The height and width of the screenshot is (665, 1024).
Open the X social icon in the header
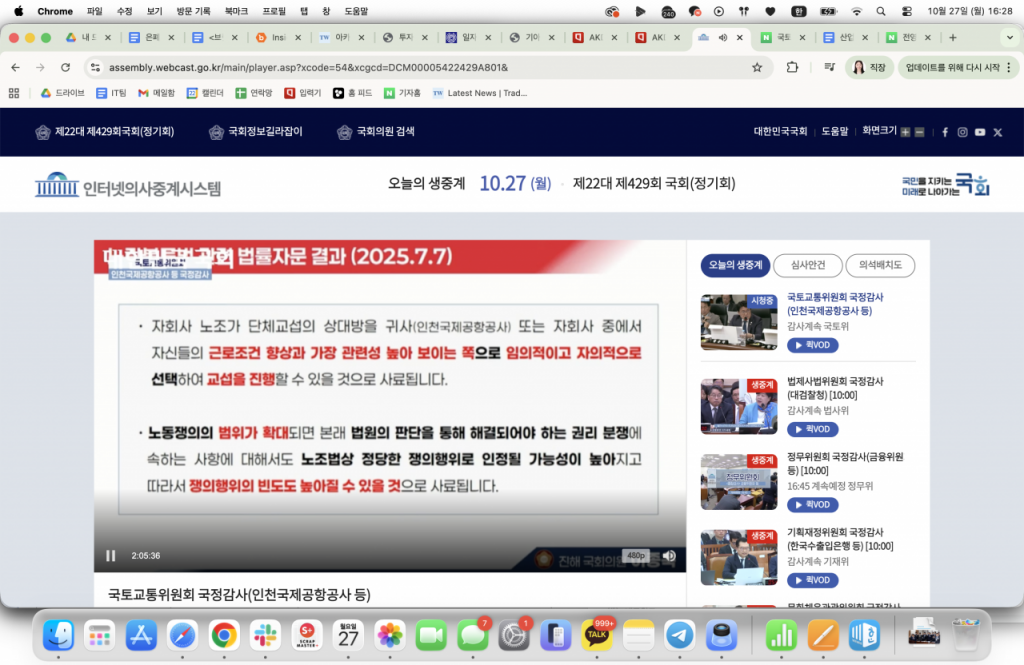(x=997, y=132)
